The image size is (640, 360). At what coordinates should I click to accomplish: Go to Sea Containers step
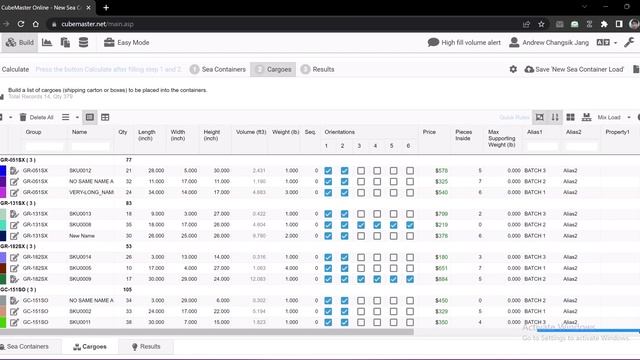218,69
